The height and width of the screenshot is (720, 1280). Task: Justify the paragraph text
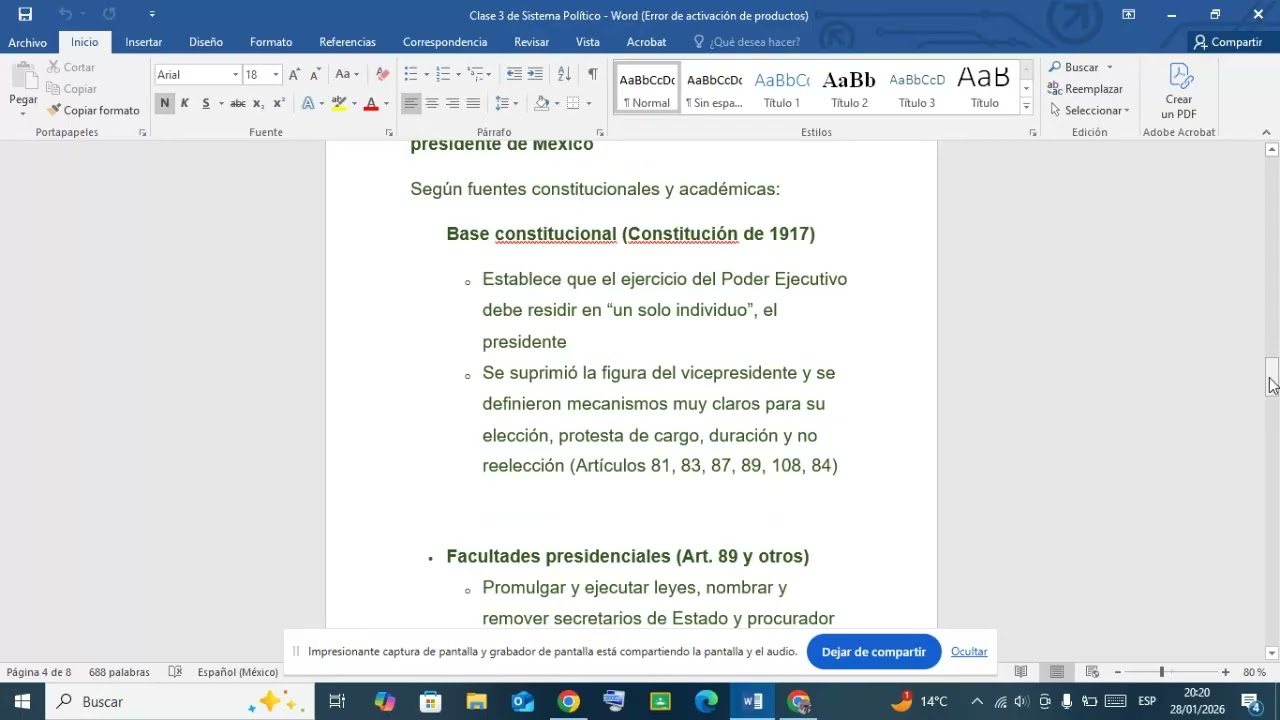point(473,103)
